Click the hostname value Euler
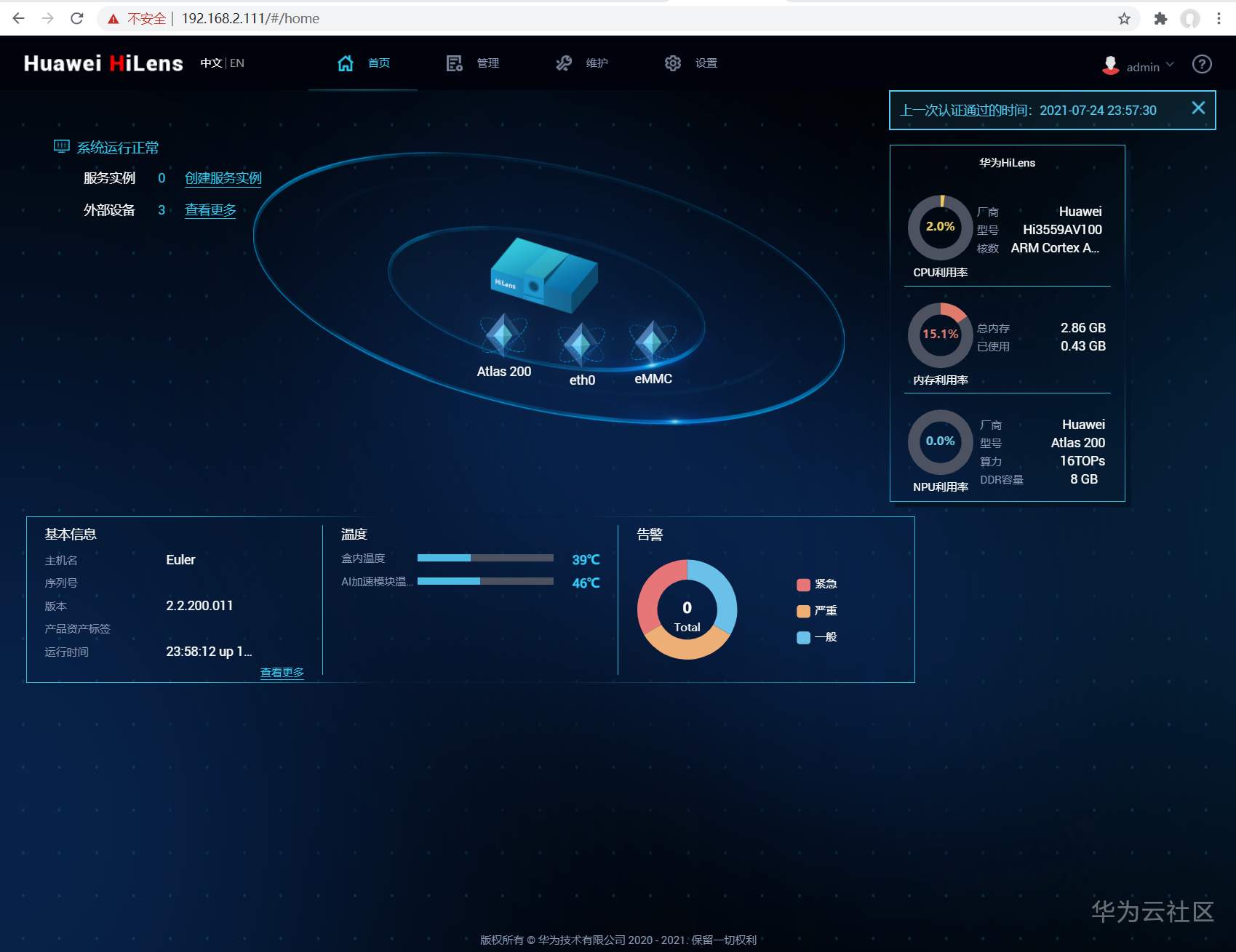The width and height of the screenshot is (1236, 952). click(x=180, y=560)
